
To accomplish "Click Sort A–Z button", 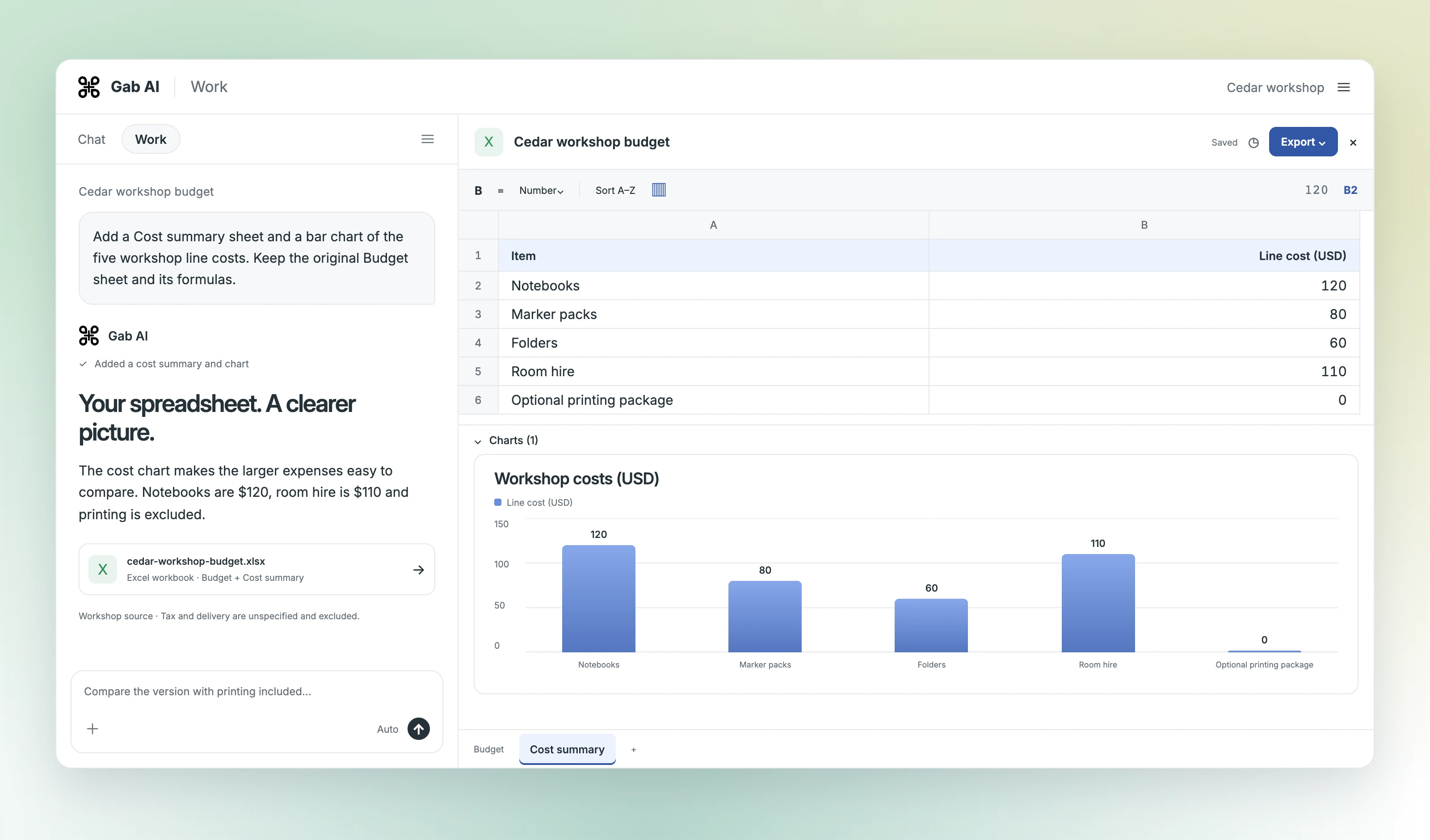I will pyautogui.click(x=615, y=191).
